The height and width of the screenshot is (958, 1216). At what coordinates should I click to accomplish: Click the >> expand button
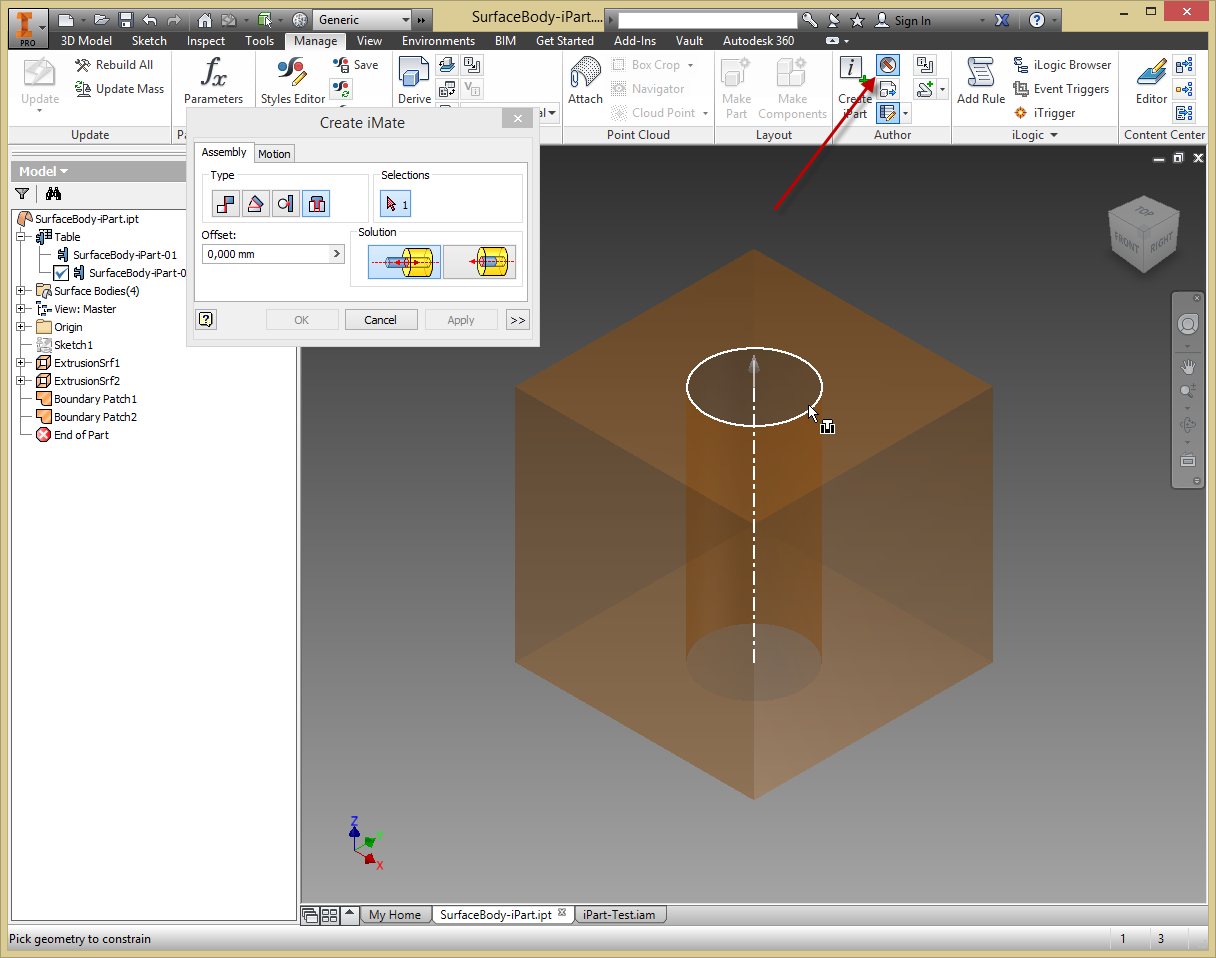point(517,319)
